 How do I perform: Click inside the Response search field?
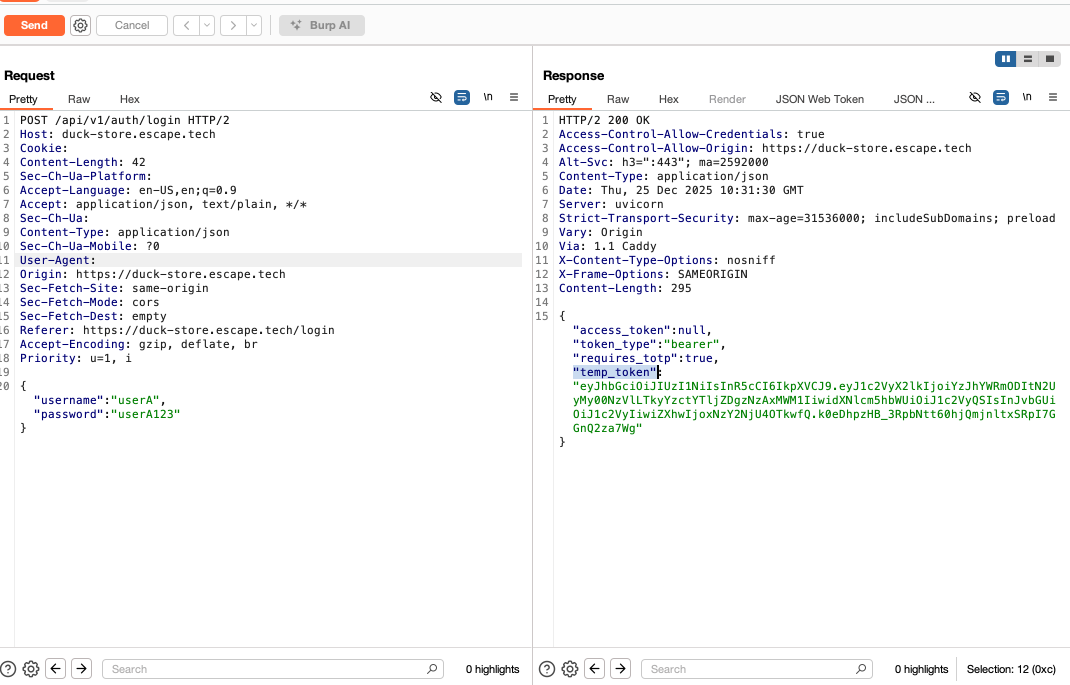[755, 668]
